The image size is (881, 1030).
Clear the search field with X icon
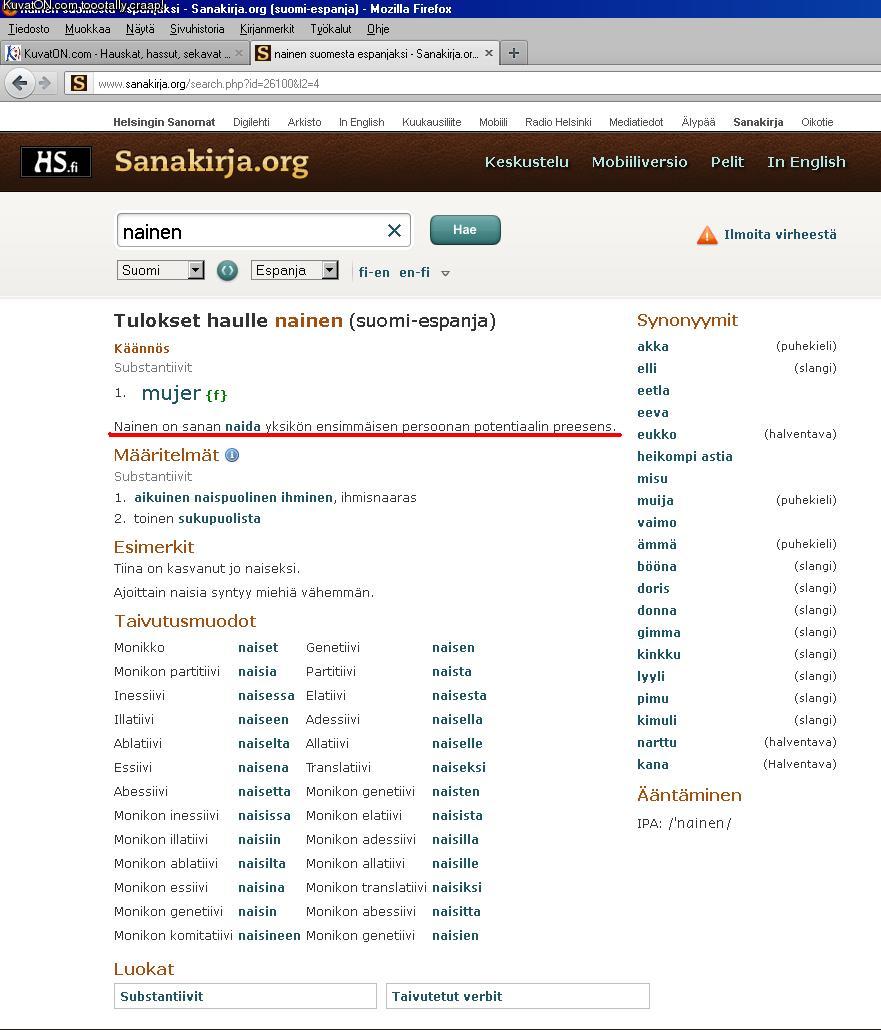(394, 231)
